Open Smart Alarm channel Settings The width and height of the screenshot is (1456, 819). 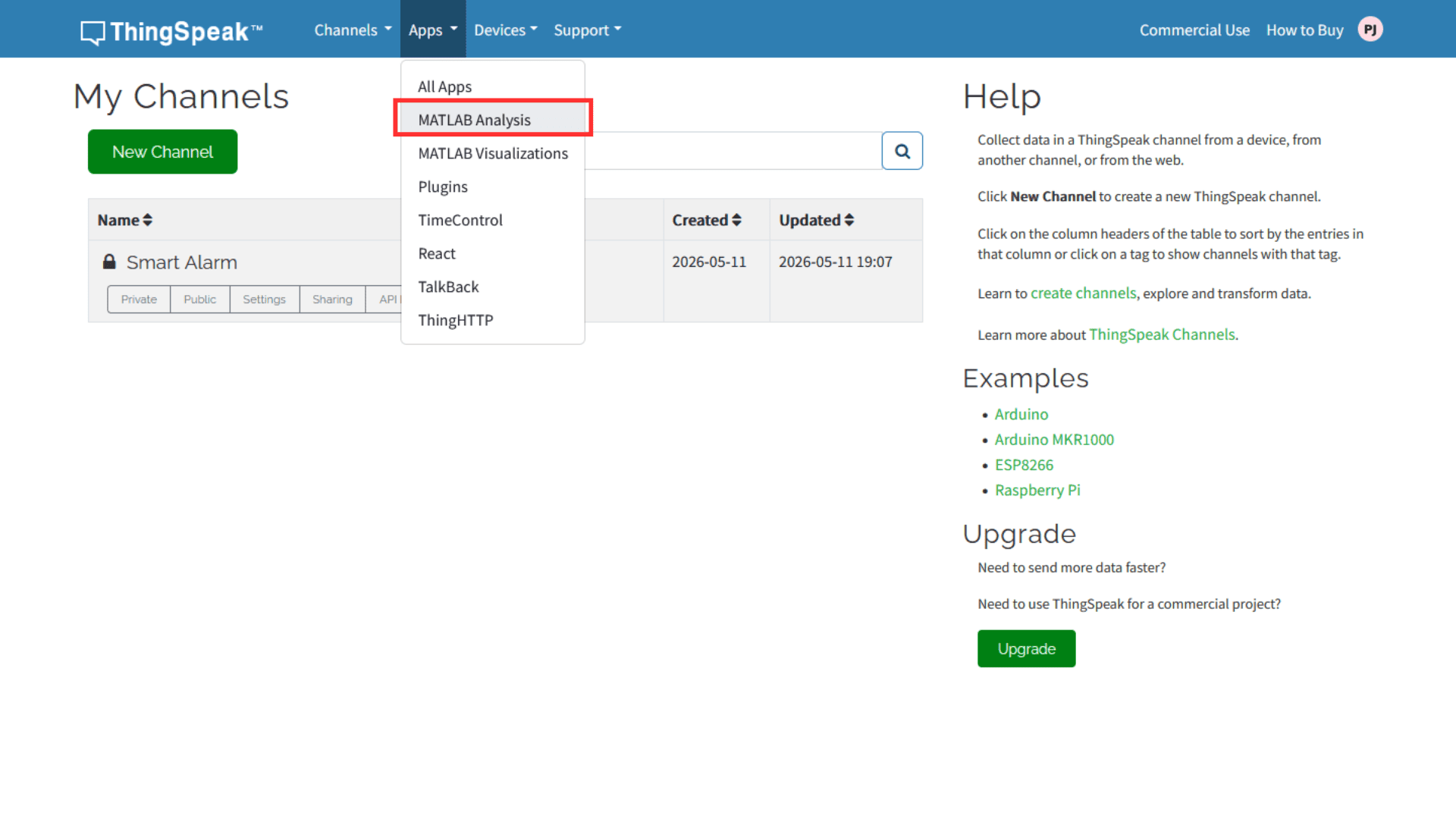point(264,300)
